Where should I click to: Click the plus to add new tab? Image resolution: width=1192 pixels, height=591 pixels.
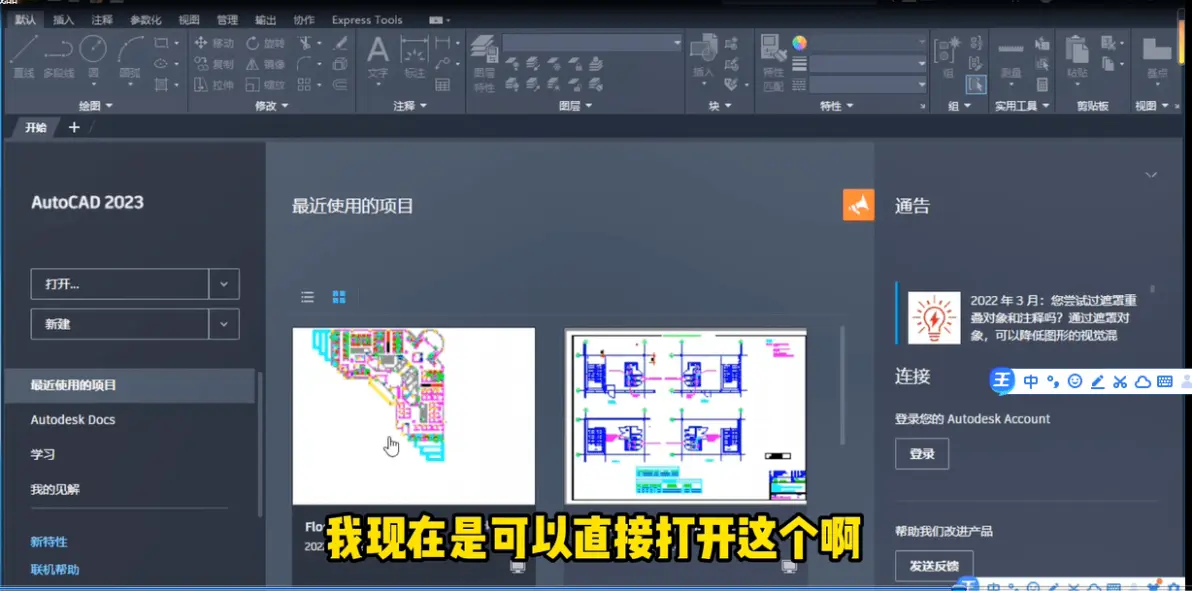click(74, 127)
